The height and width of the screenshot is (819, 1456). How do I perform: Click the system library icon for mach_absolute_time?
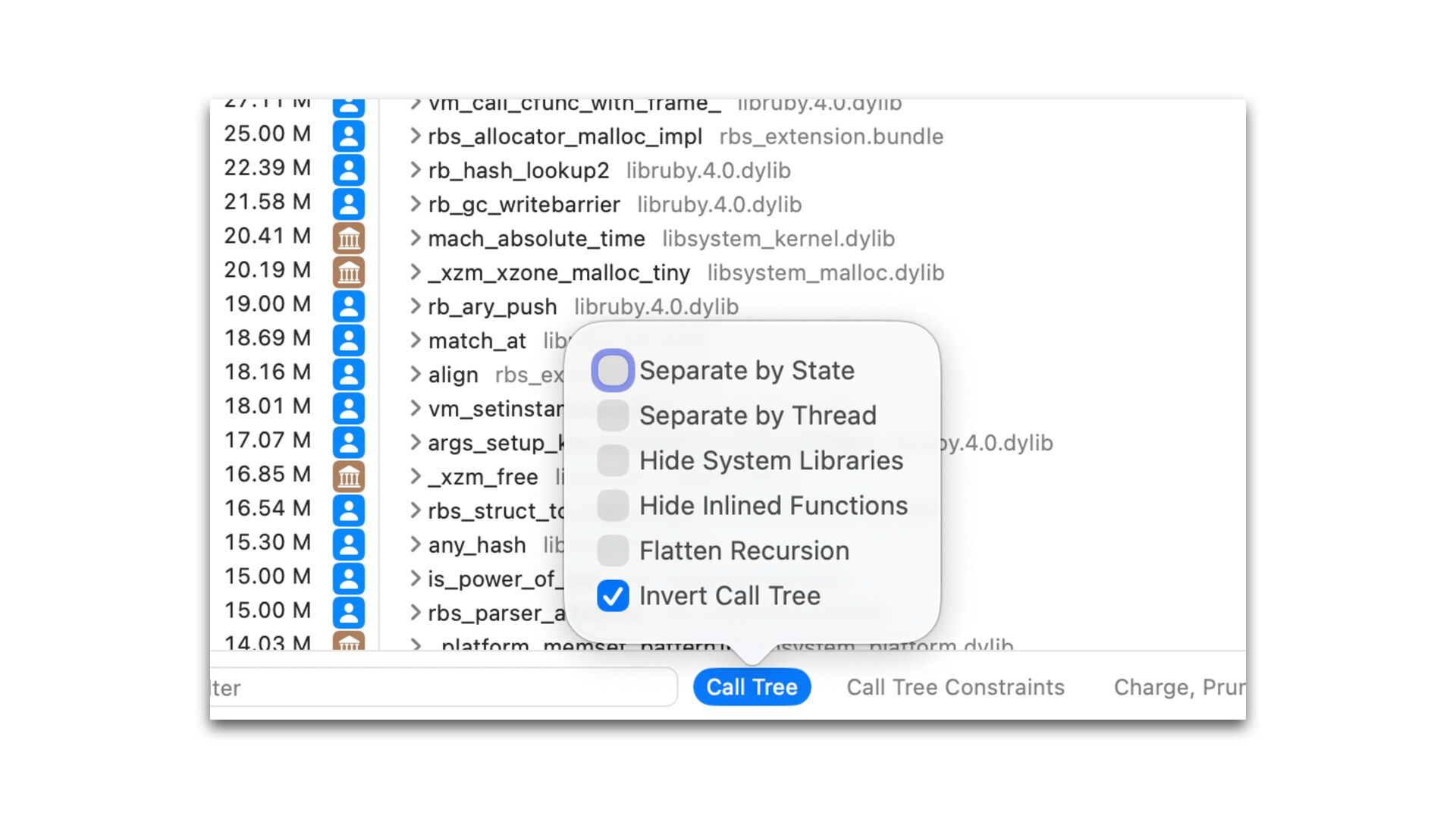pyautogui.click(x=348, y=238)
